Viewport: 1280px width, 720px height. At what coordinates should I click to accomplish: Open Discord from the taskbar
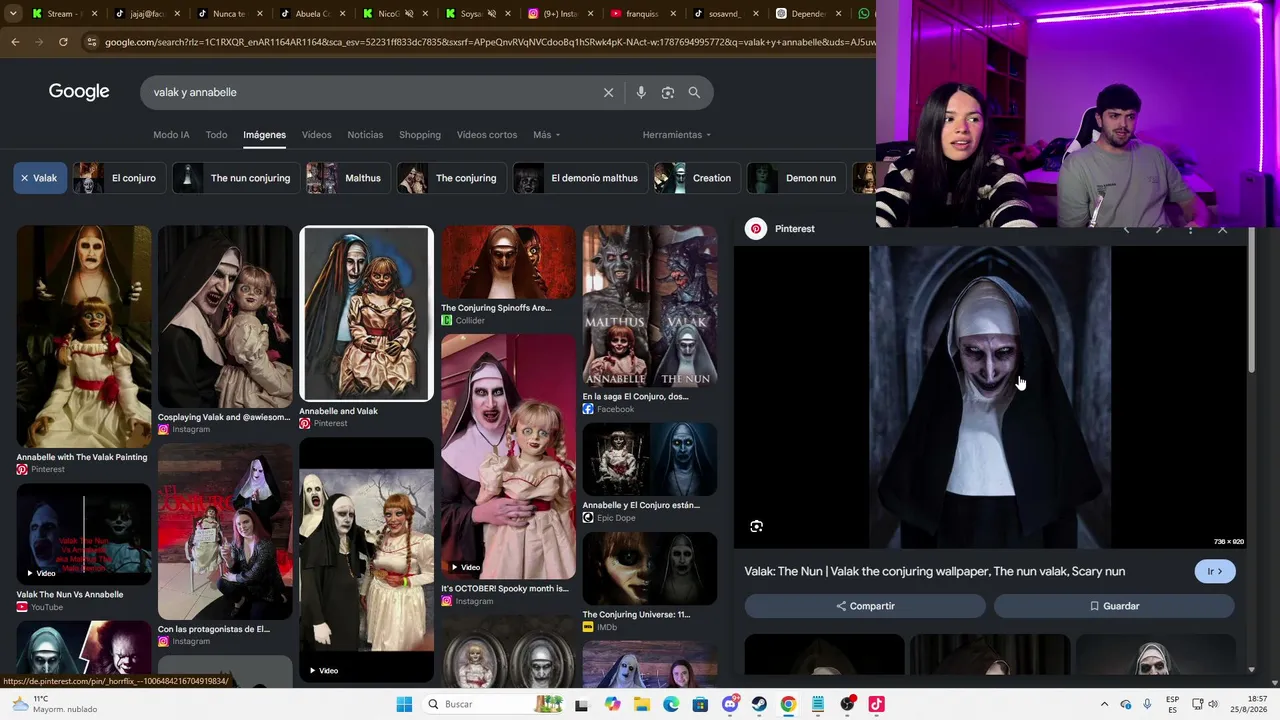[730, 704]
